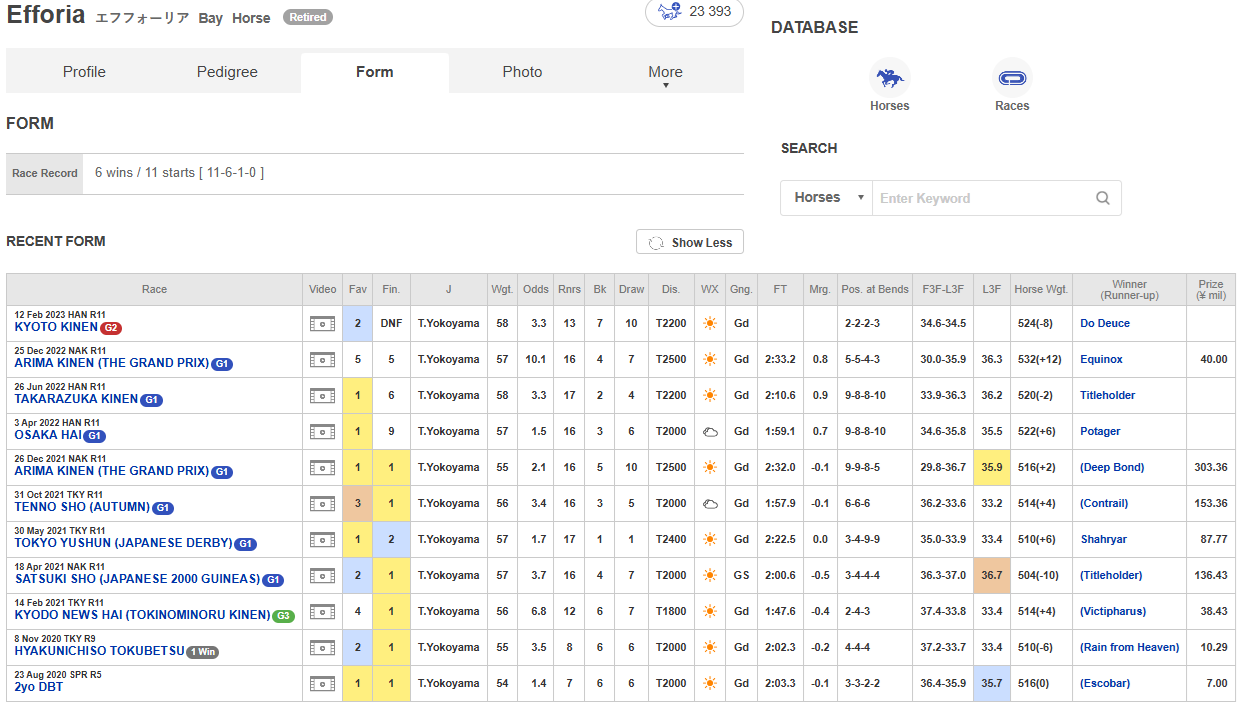Open the Races database icon

(1012, 77)
